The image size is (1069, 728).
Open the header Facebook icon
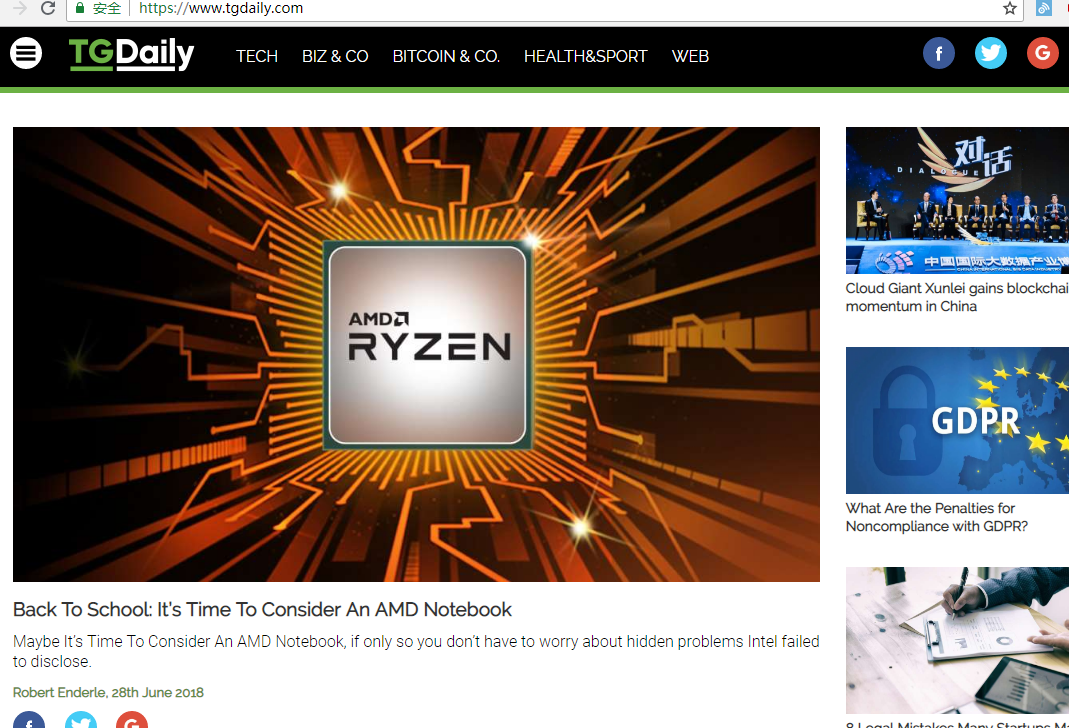tap(939, 53)
